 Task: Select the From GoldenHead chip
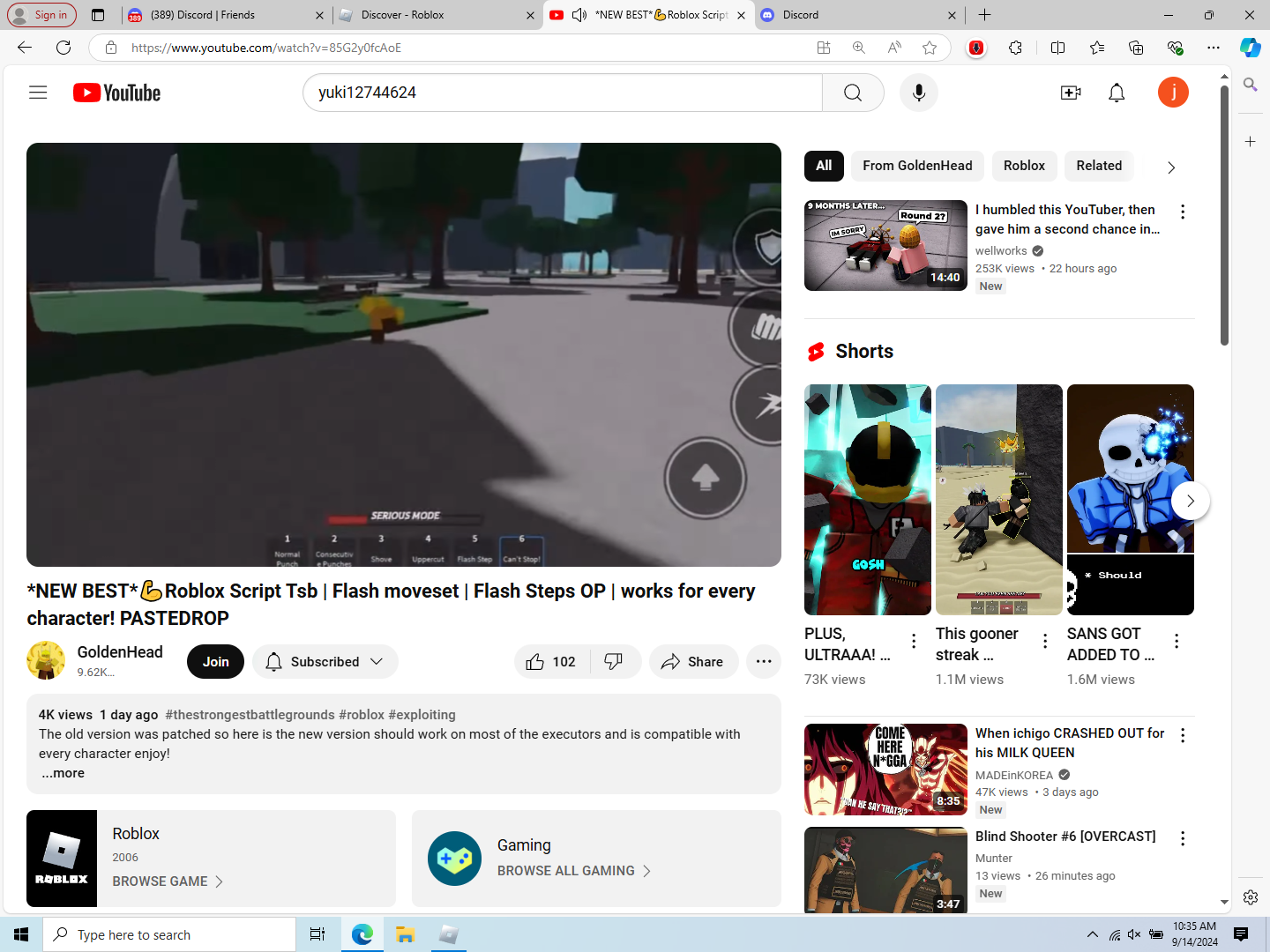(x=917, y=166)
